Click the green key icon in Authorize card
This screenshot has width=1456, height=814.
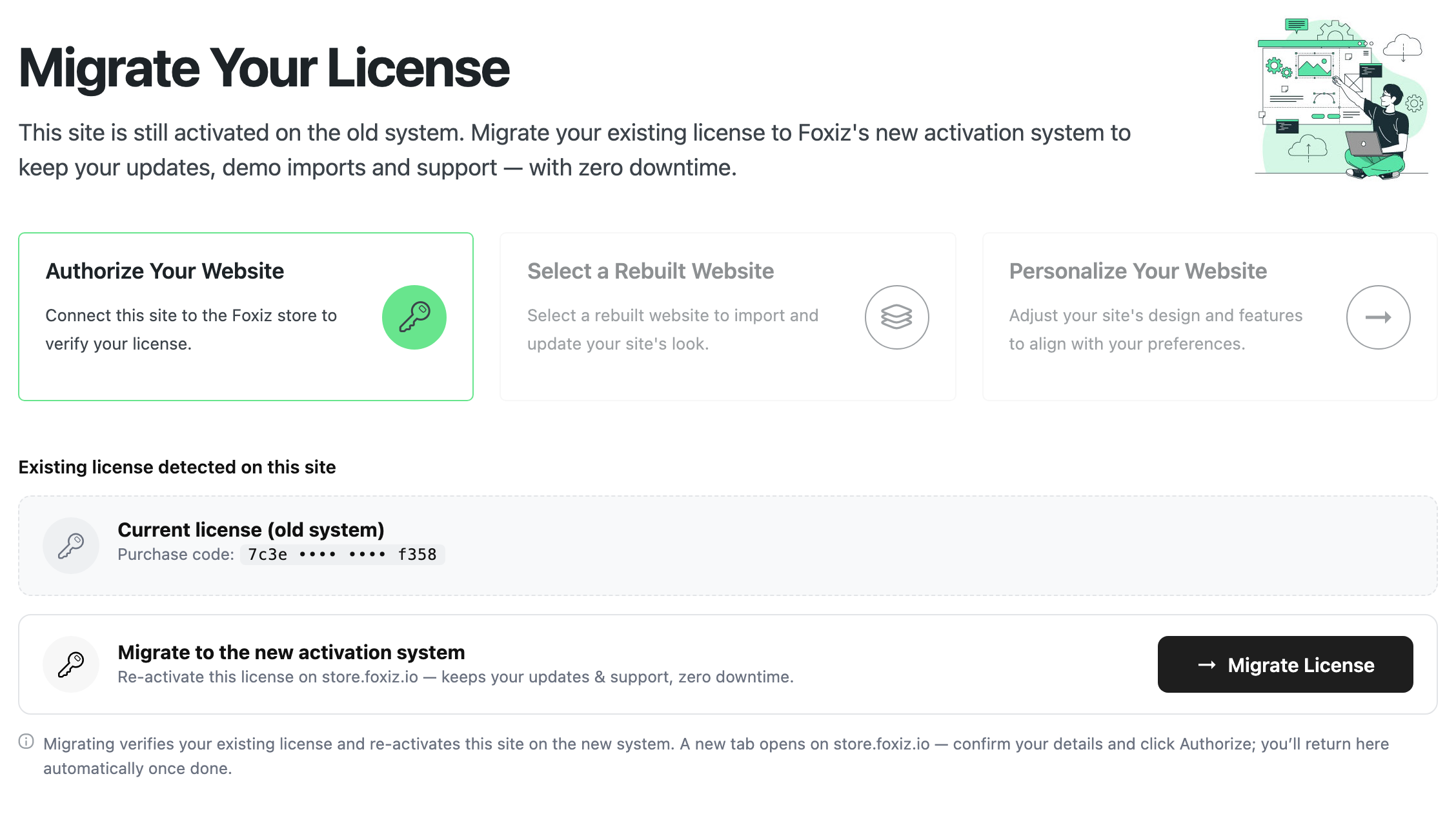click(x=414, y=317)
